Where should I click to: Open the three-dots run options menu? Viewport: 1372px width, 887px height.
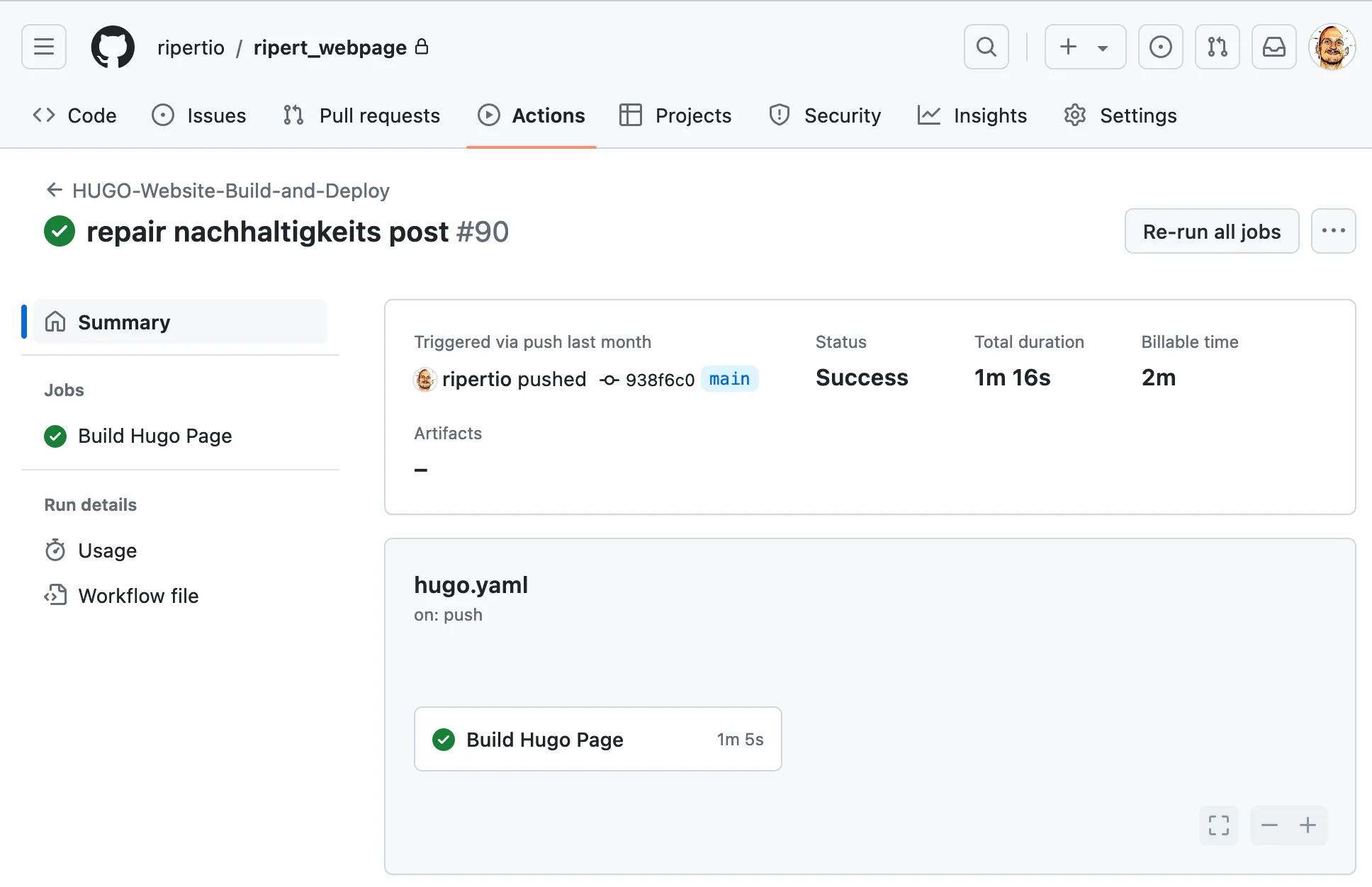pyautogui.click(x=1333, y=231)
